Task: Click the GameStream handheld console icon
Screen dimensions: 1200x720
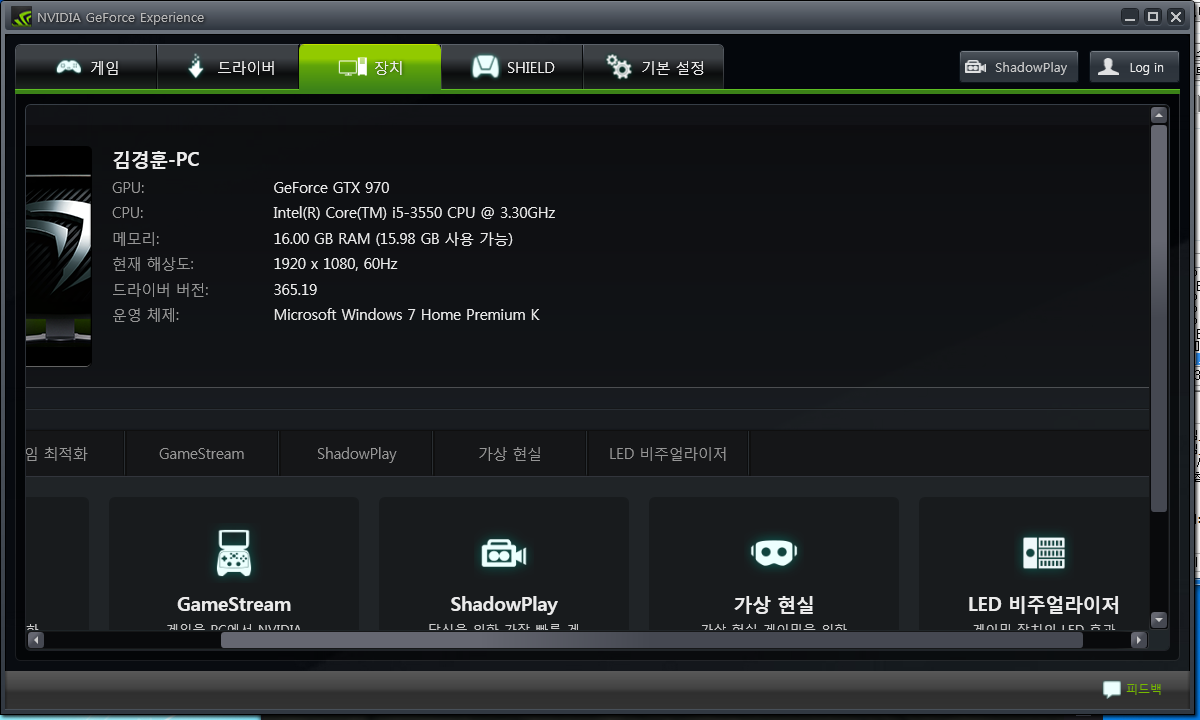Action: coord(234,552)
